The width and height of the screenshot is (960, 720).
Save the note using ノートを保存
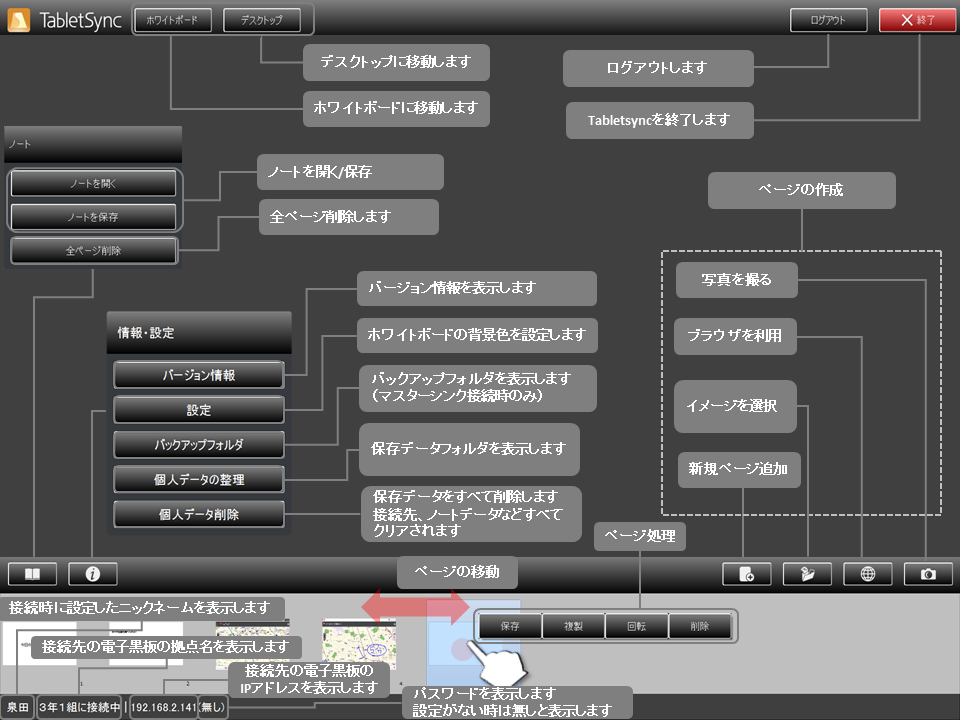point(93,216)
